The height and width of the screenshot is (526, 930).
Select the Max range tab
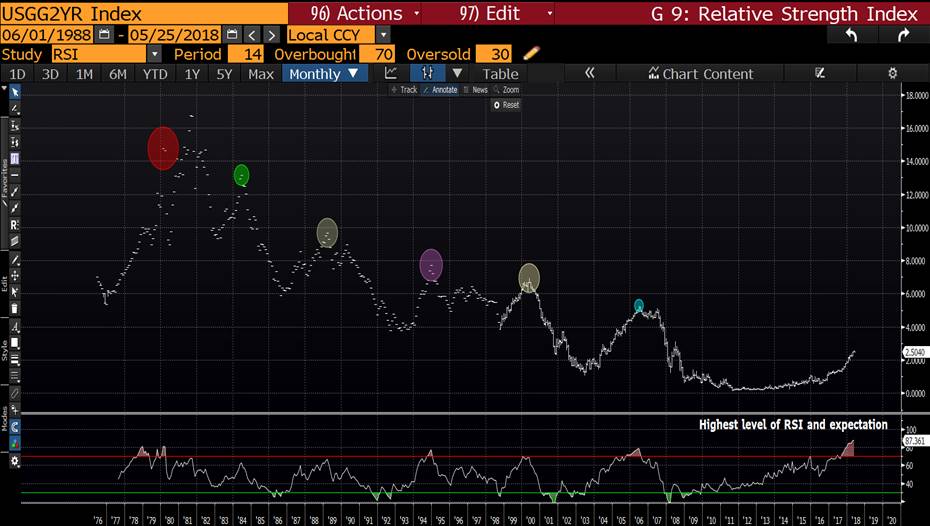point(261,74)
